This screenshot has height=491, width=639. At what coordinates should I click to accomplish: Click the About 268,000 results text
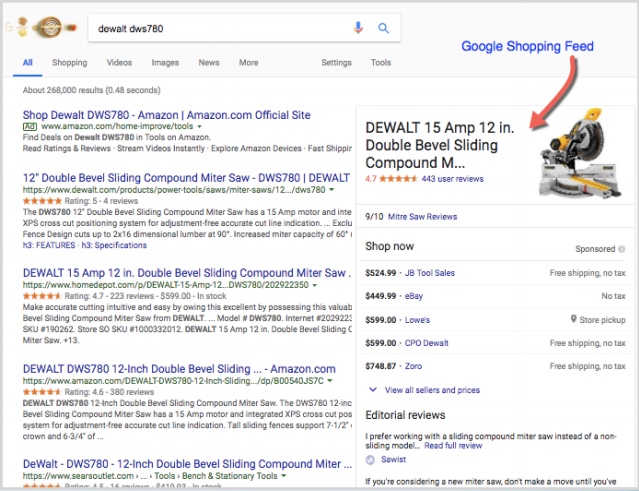click(x=92, y=90)
